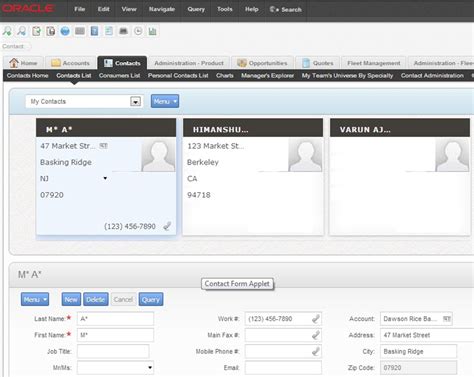The height and width of the screenshot is (377, 474).
Task: Open the Quotes tab
Action: coord(318,63)
